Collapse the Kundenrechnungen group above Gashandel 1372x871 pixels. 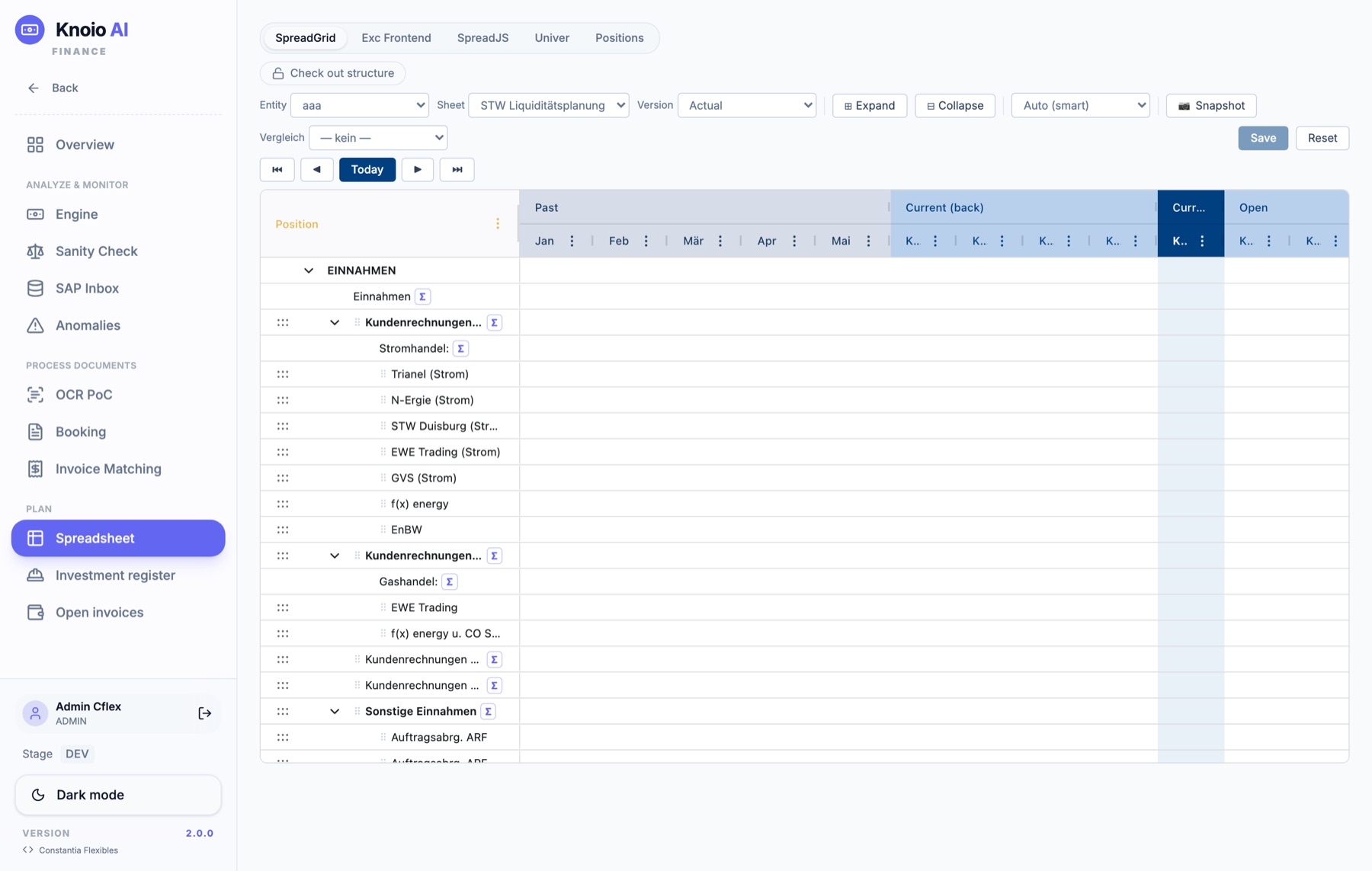[x=335, y=556]
